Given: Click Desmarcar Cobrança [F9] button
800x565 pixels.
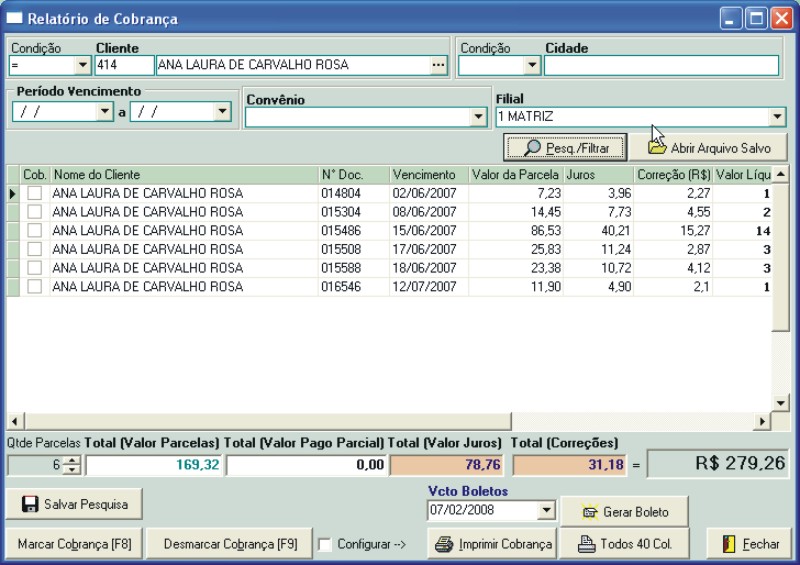Looking at the screenshot, I should tap(230, 544).
